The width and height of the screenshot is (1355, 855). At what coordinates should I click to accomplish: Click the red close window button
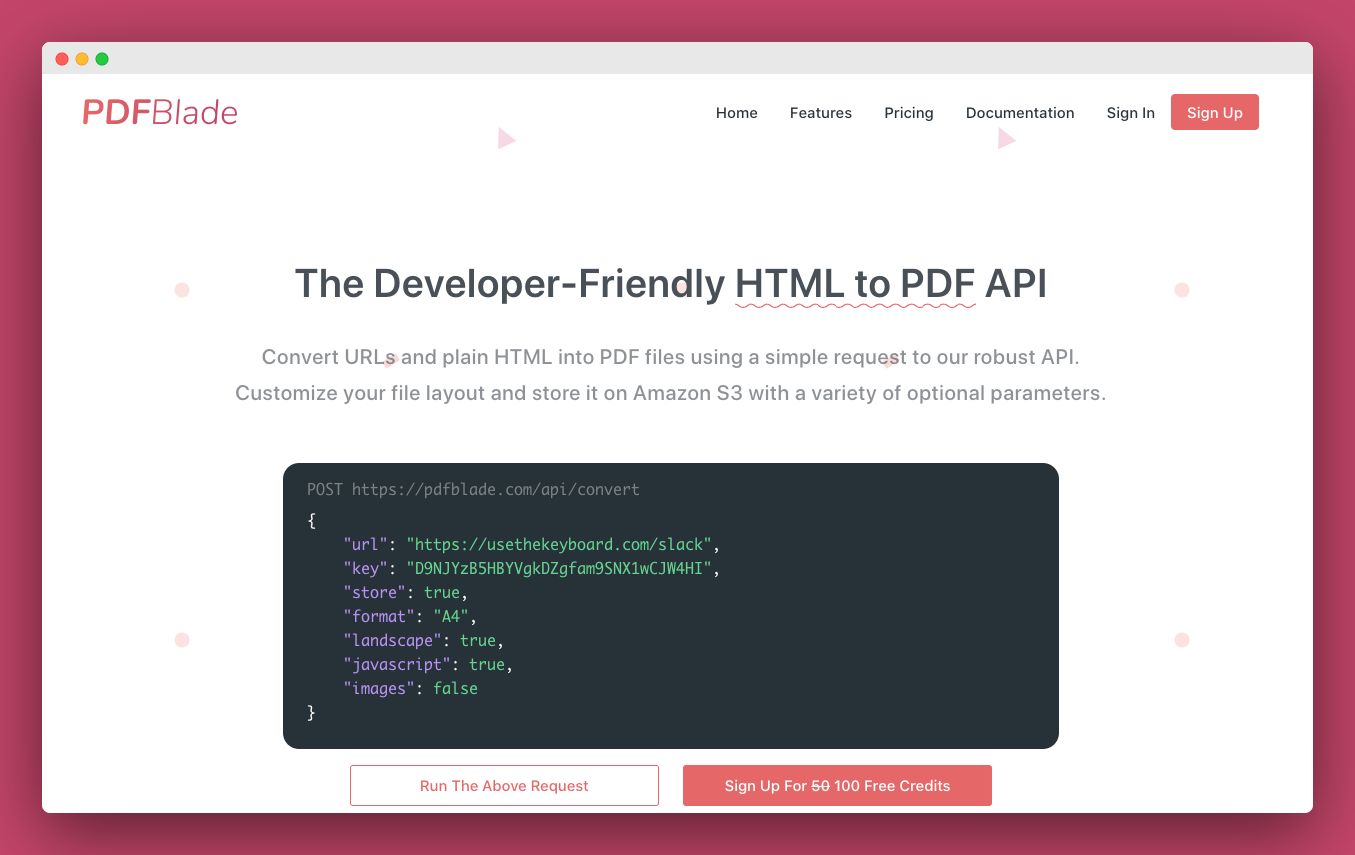click(x=62, y=59)
